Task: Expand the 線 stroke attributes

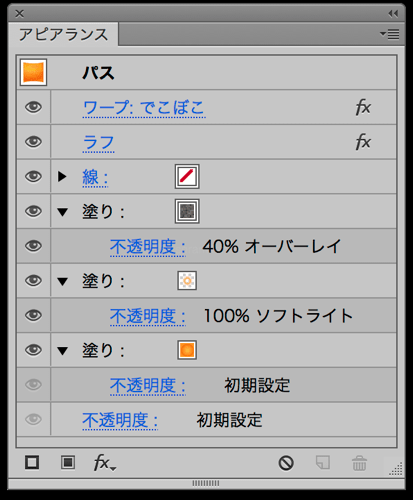Action: [62, 176]
